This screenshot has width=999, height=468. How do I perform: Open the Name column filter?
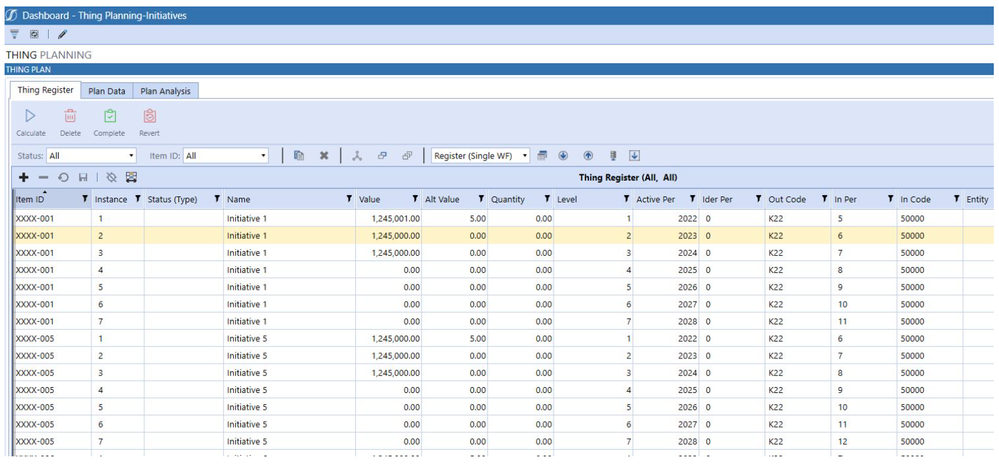pos(349,199)
